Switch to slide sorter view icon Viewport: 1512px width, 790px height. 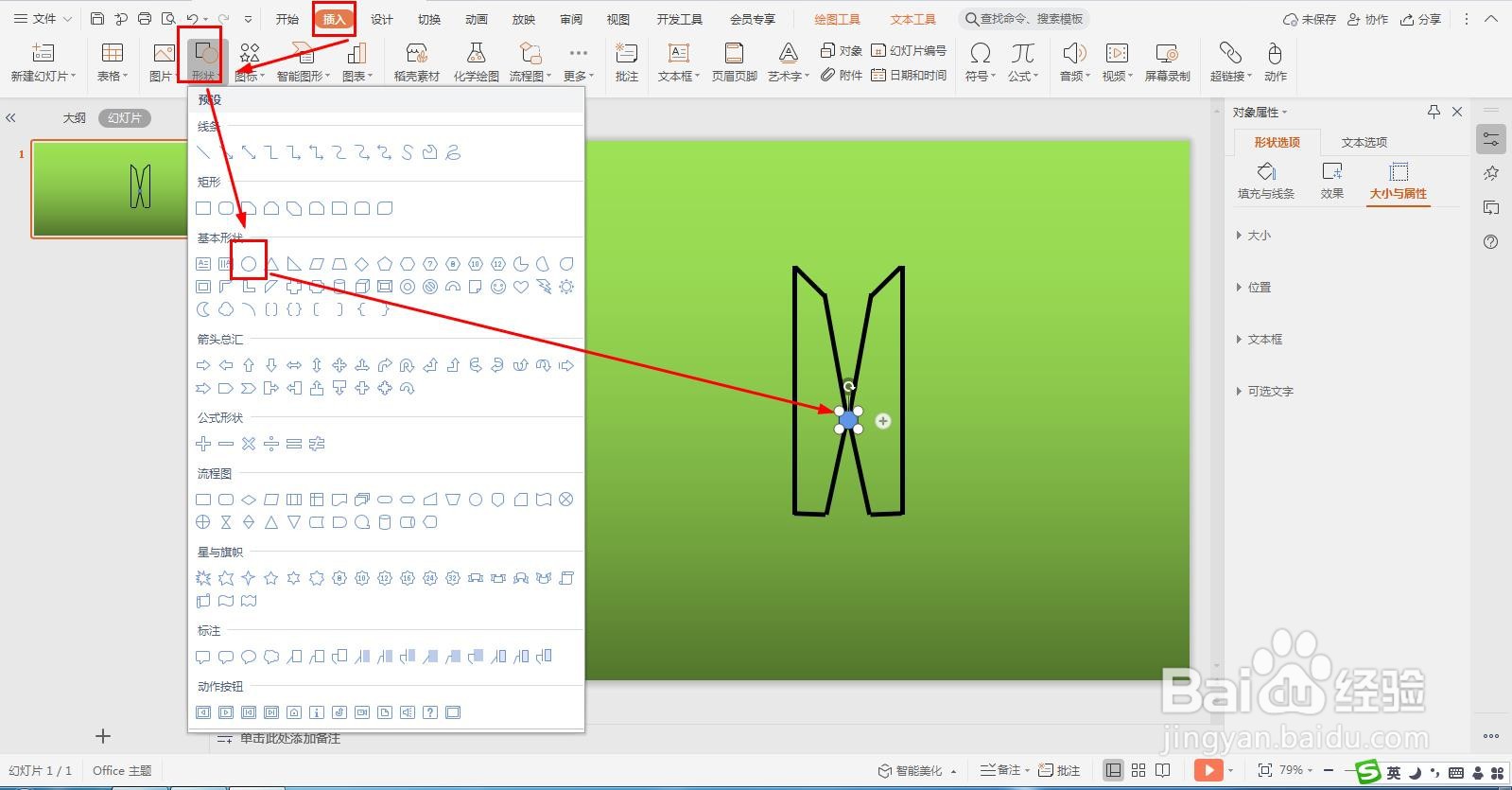1138,770
